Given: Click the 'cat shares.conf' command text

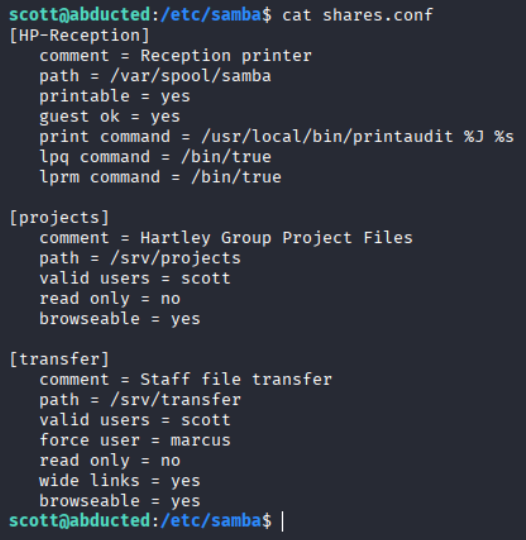Looking at the screenshot, I should (357, 15).
